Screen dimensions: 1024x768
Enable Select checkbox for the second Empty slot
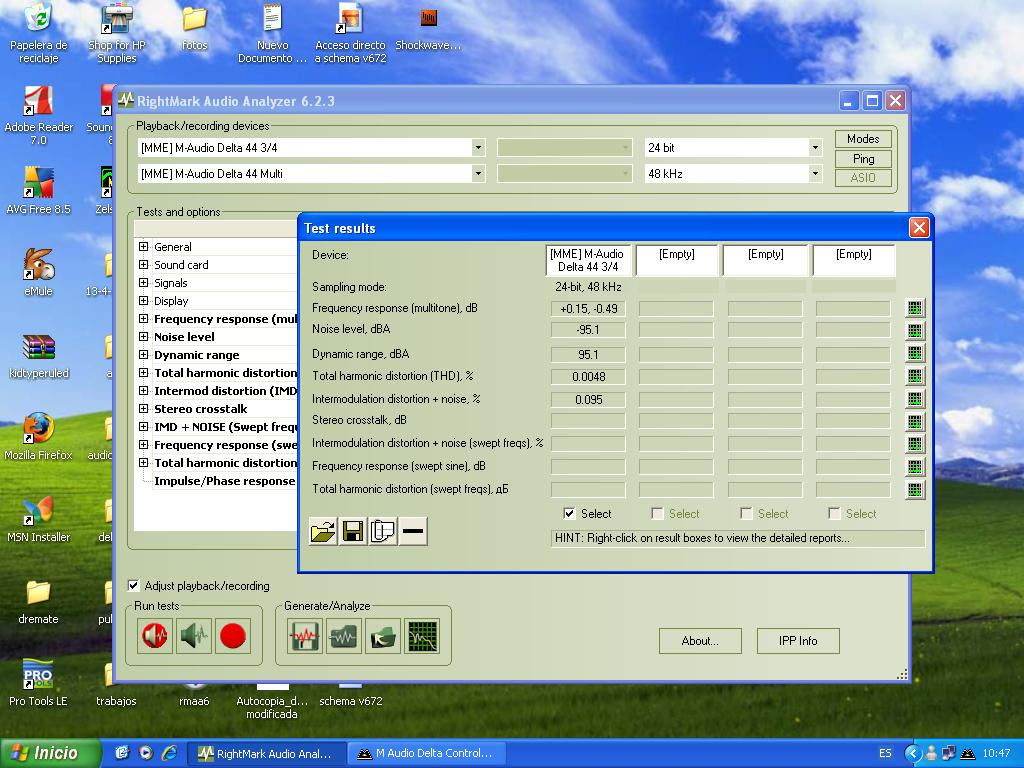point(745,513)
